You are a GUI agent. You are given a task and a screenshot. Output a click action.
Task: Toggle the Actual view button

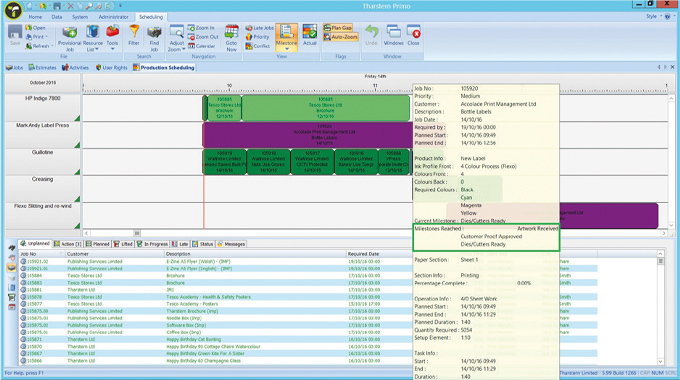coord(310,35)
